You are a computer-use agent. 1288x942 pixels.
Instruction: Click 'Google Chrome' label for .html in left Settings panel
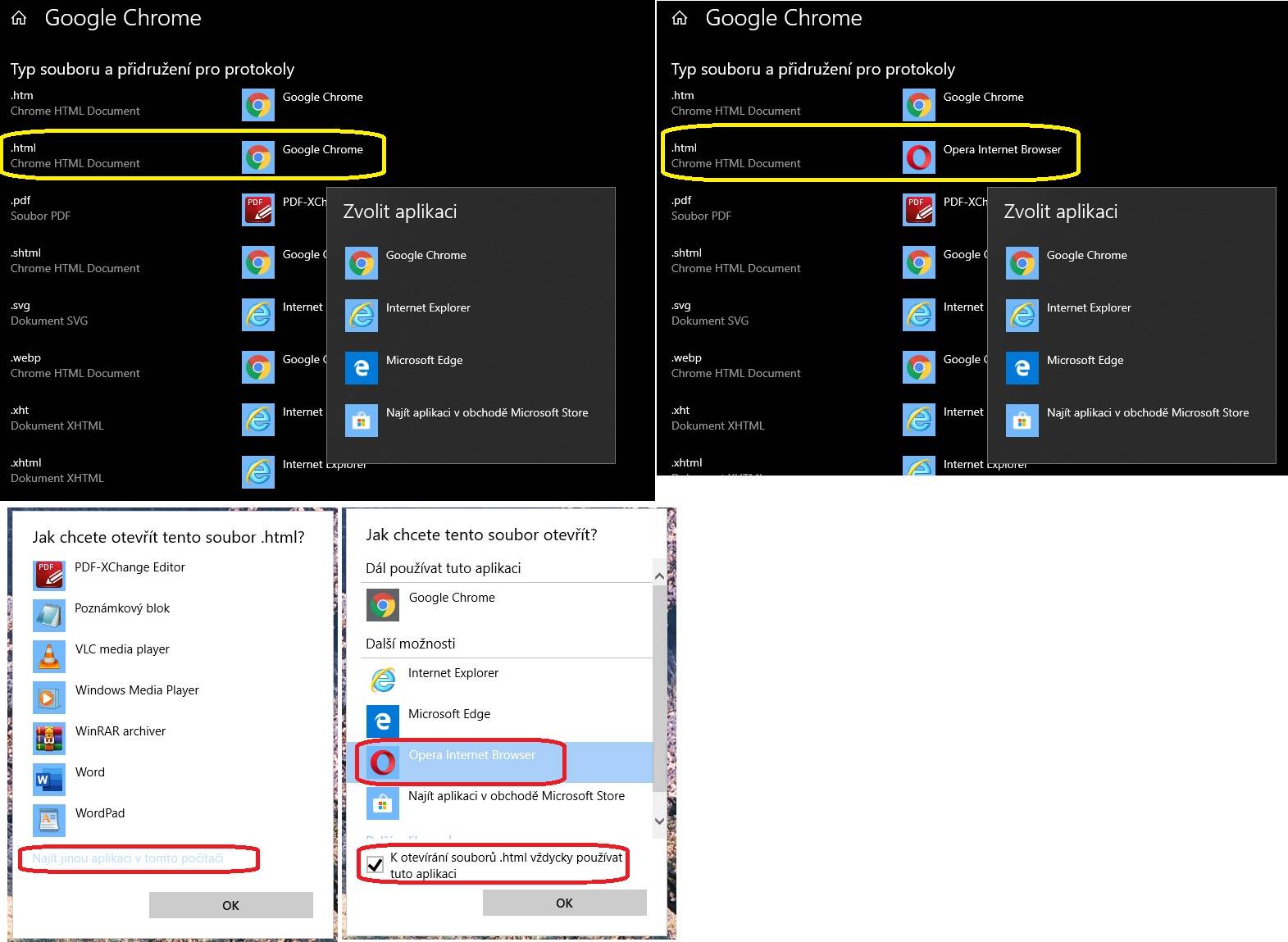pos(322,149)
